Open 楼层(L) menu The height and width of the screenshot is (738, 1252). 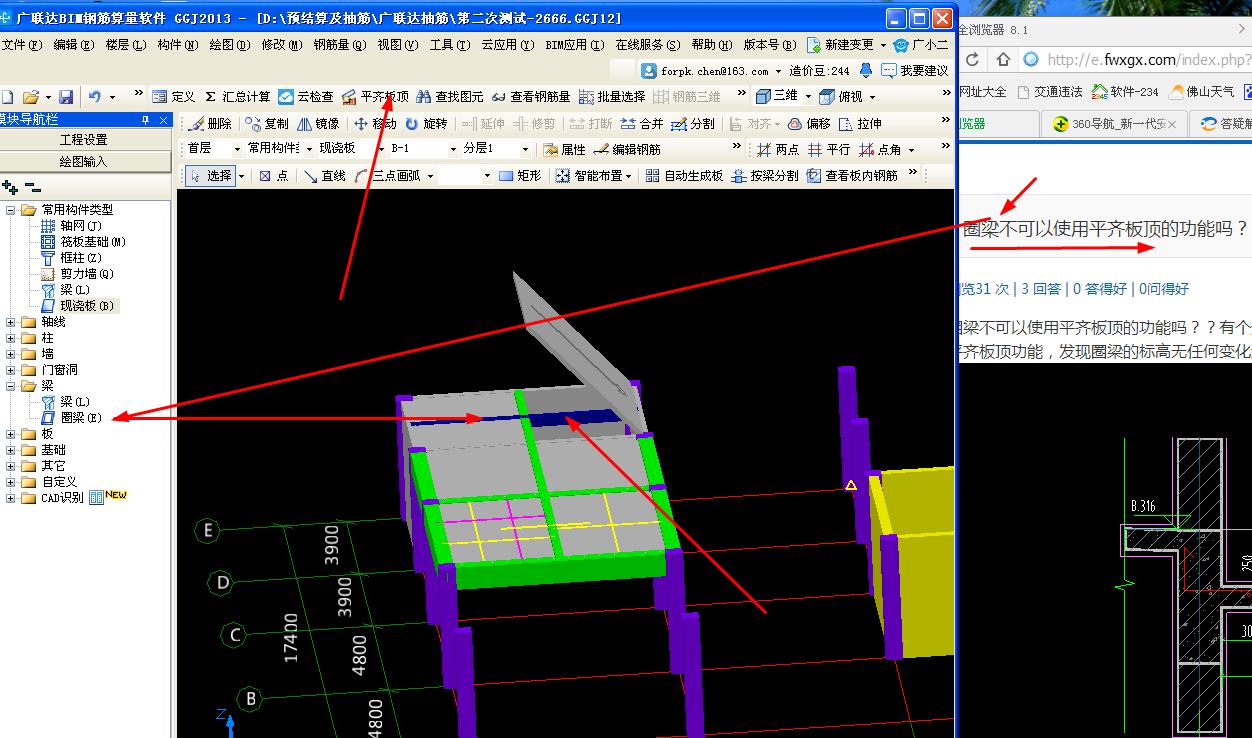[x=125, y=45]
